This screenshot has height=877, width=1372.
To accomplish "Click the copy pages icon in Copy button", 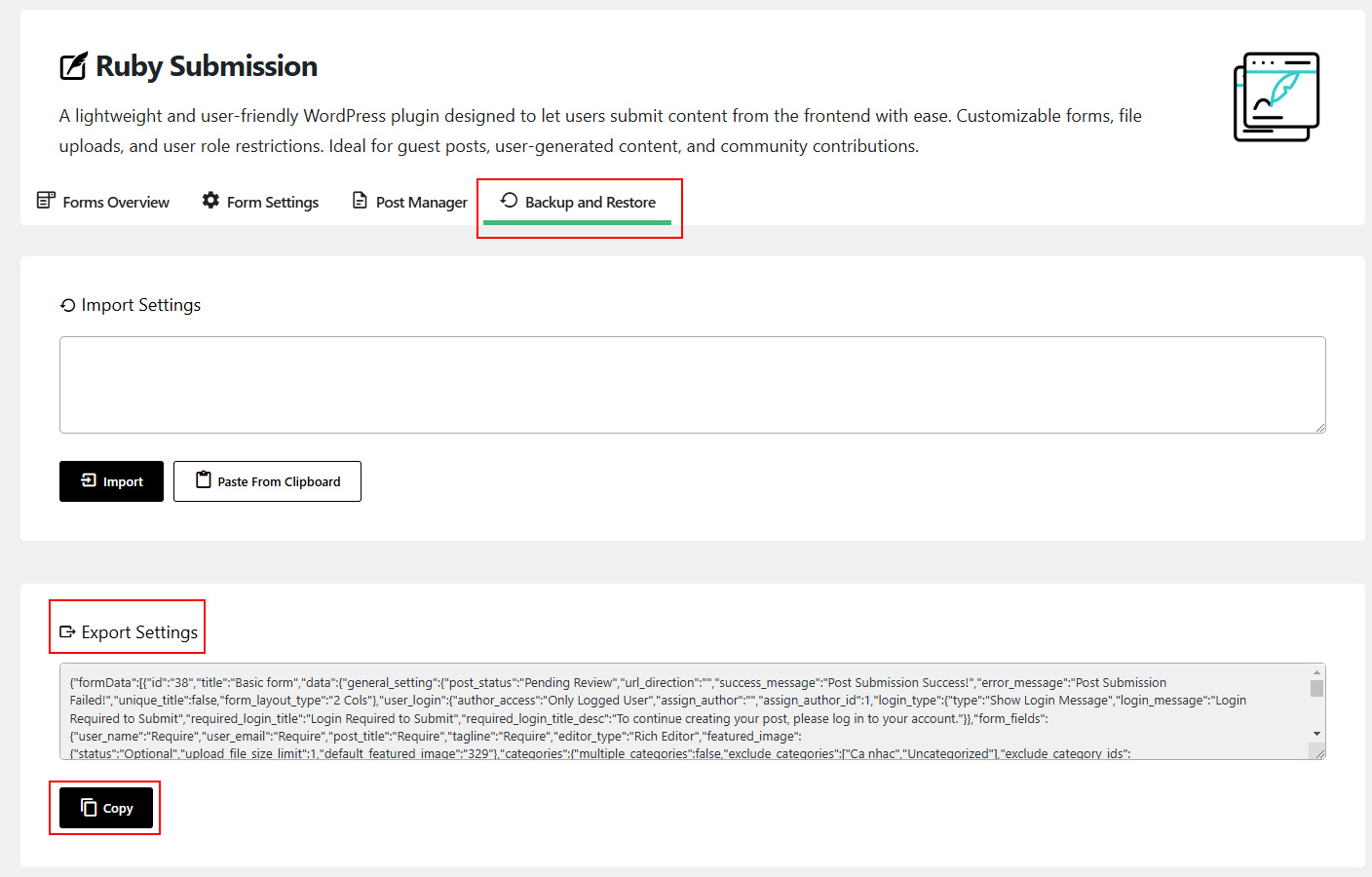I will [89, 807].
